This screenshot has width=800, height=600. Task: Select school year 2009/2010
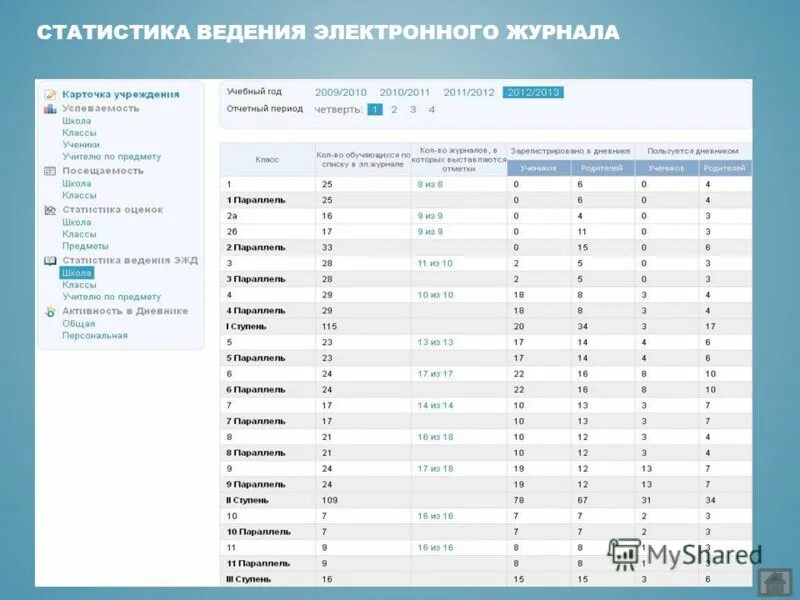tap(337, 91)
